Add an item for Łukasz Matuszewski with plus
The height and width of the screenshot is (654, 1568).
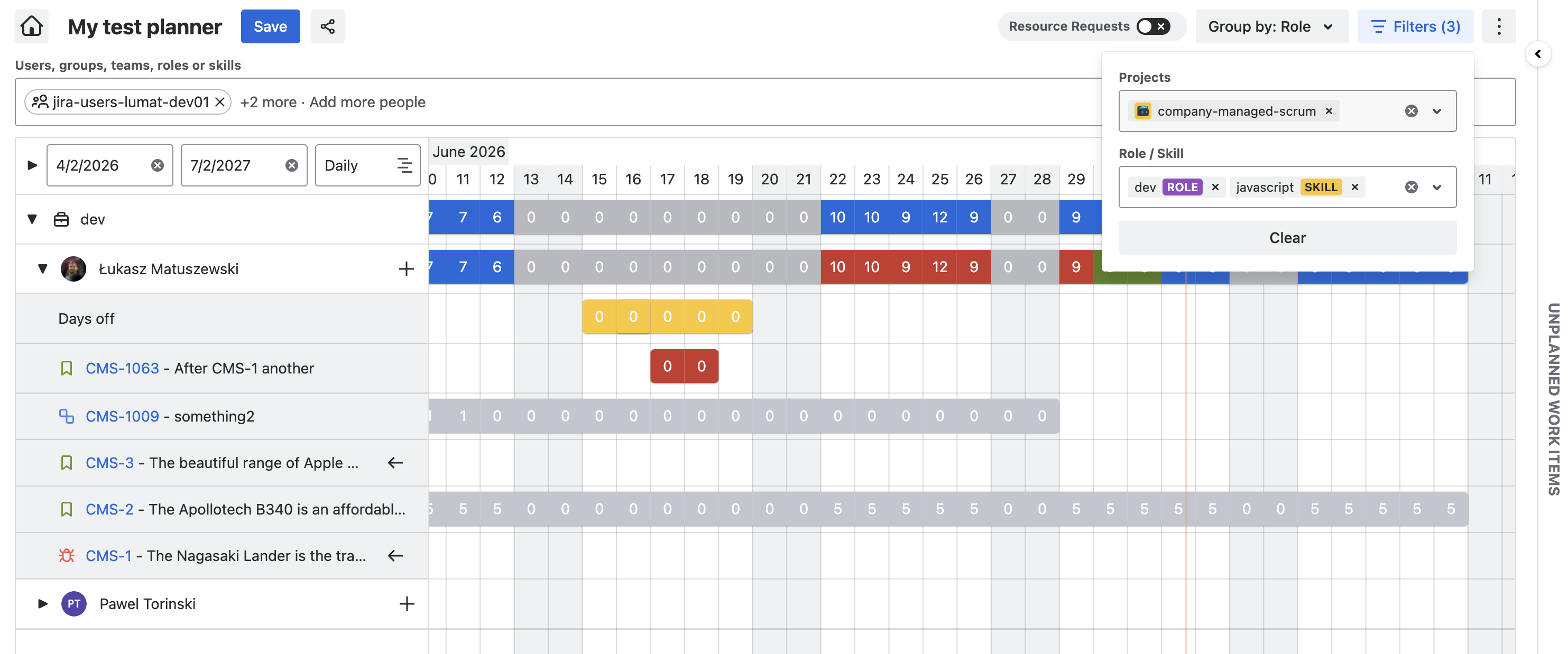point(406,269)
